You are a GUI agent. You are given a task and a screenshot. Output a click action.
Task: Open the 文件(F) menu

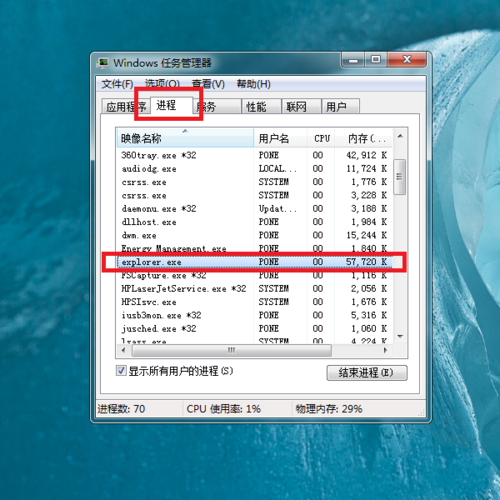click(x=117, y=84)
